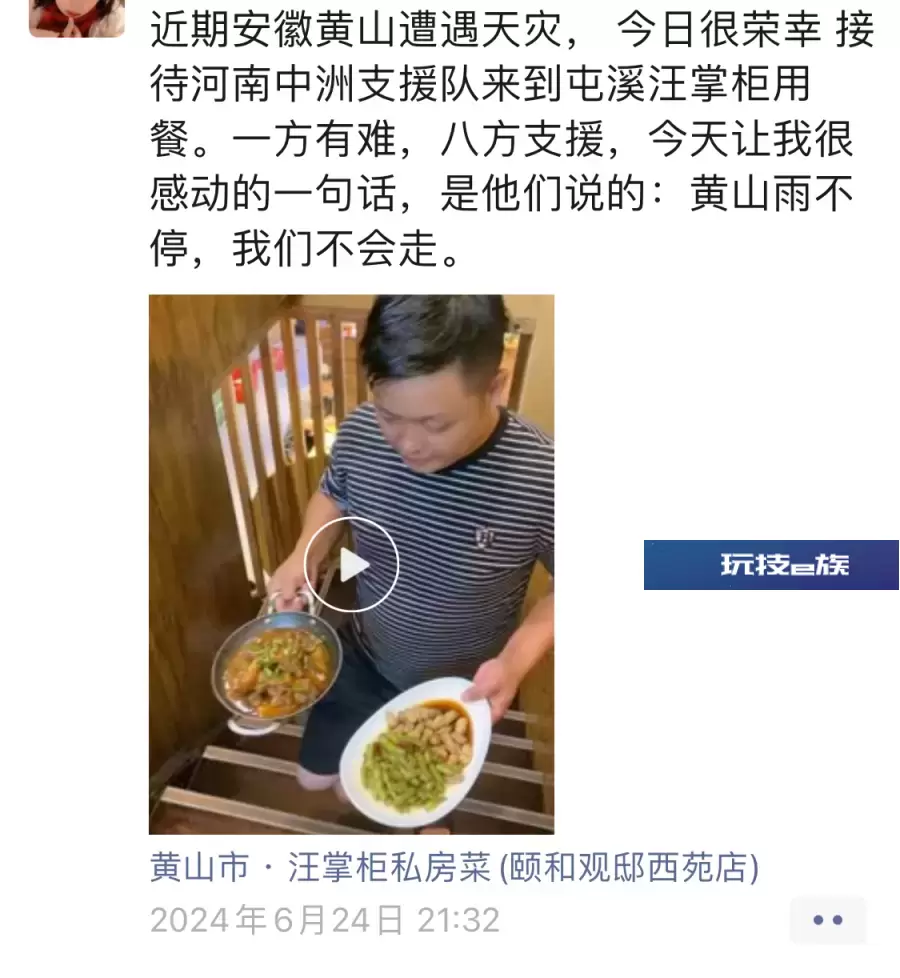Open the two-dot comment and like menu
The height and width of the screenshot is (978, 900).
(828, 920)
